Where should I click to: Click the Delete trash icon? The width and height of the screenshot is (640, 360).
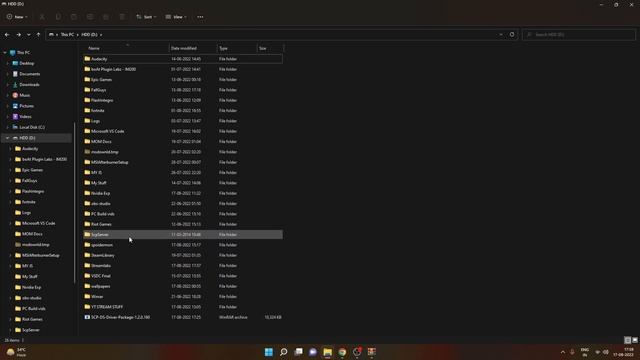pos(122,17)
